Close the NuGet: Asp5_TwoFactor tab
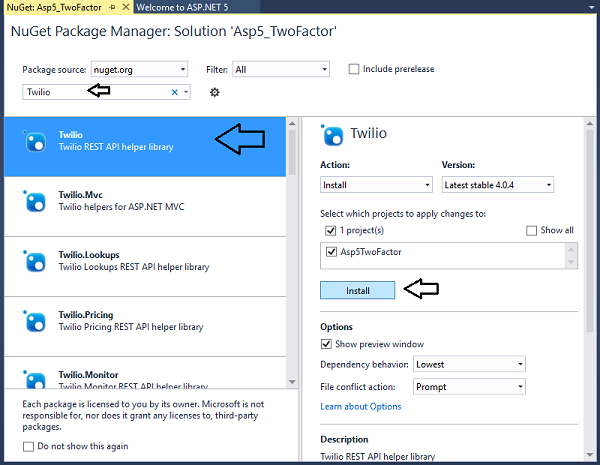600x465 pixels. 126,7
